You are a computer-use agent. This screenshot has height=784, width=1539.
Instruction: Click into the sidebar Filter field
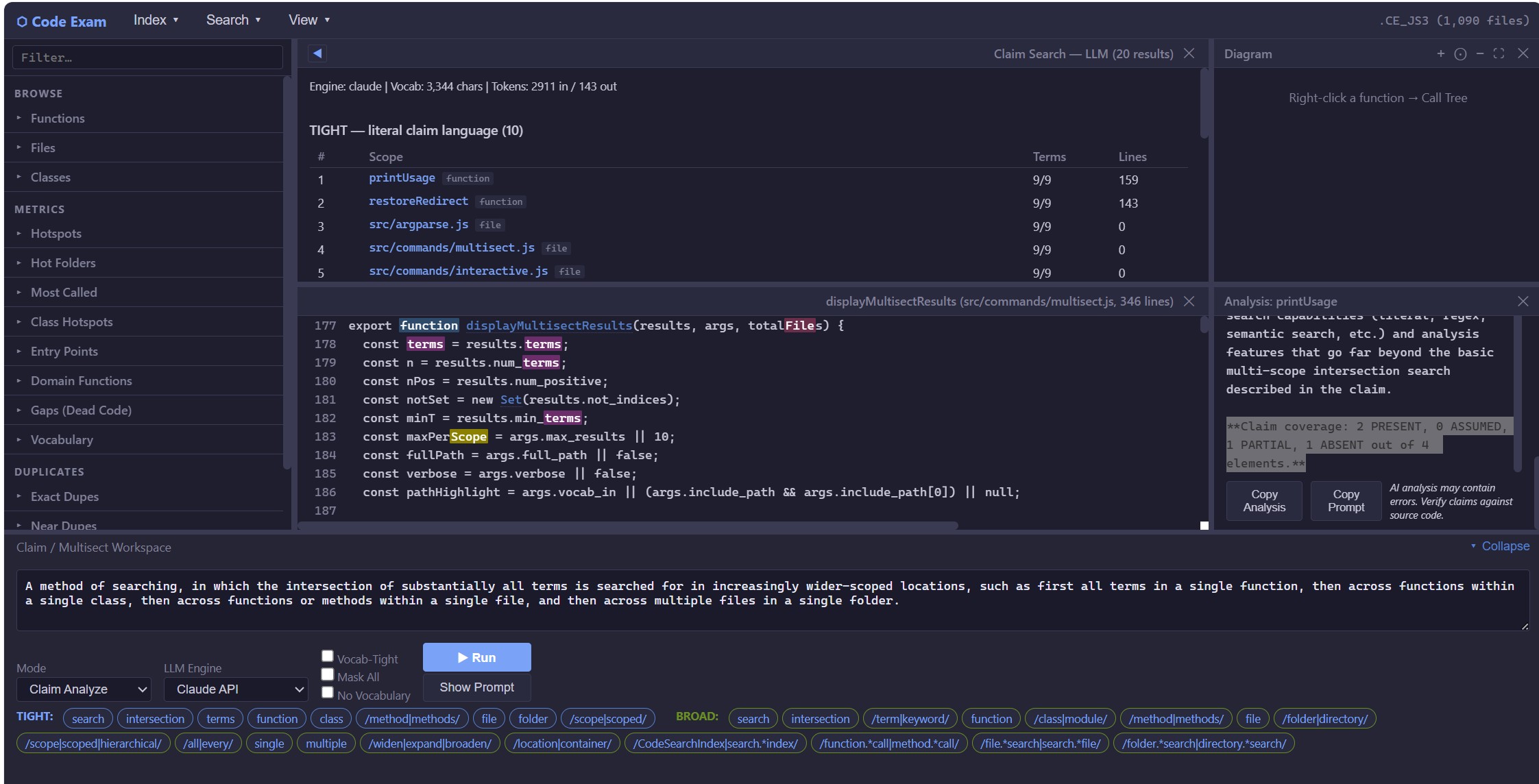(147, 58)
